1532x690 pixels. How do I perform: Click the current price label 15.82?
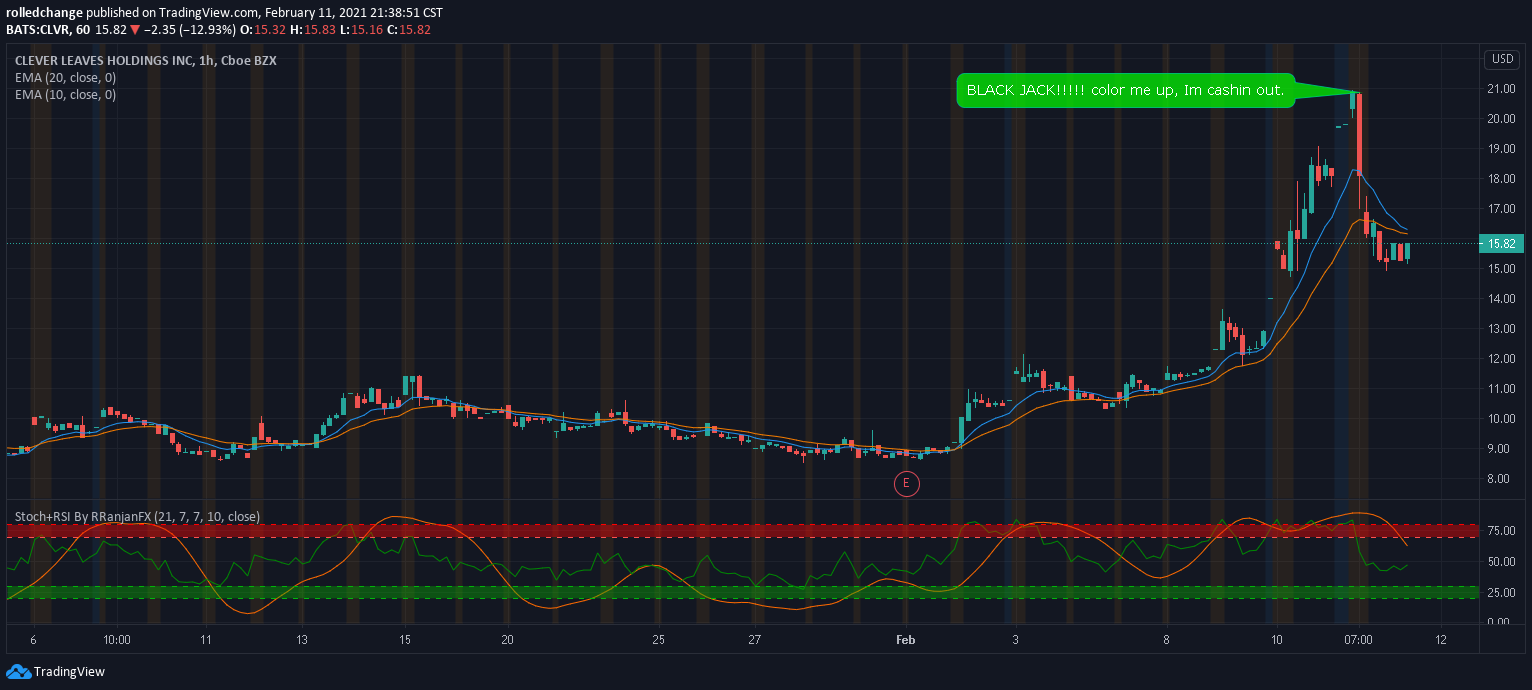click(1500, 243)
